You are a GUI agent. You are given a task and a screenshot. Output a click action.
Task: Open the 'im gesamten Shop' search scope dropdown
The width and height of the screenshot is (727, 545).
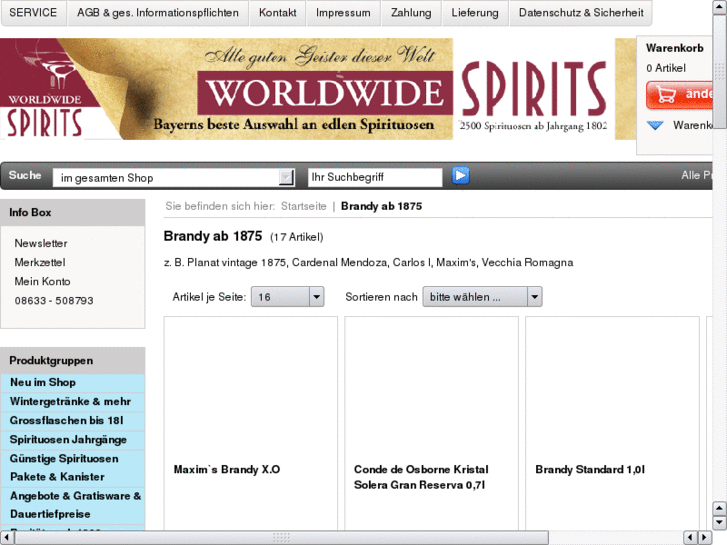coord(173,178)
